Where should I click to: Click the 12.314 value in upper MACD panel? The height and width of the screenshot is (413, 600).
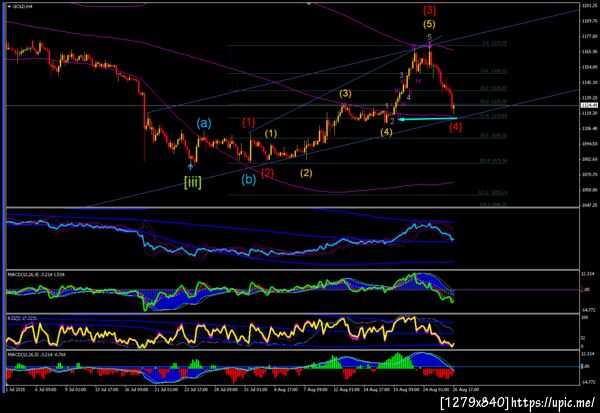pos(589,274)
